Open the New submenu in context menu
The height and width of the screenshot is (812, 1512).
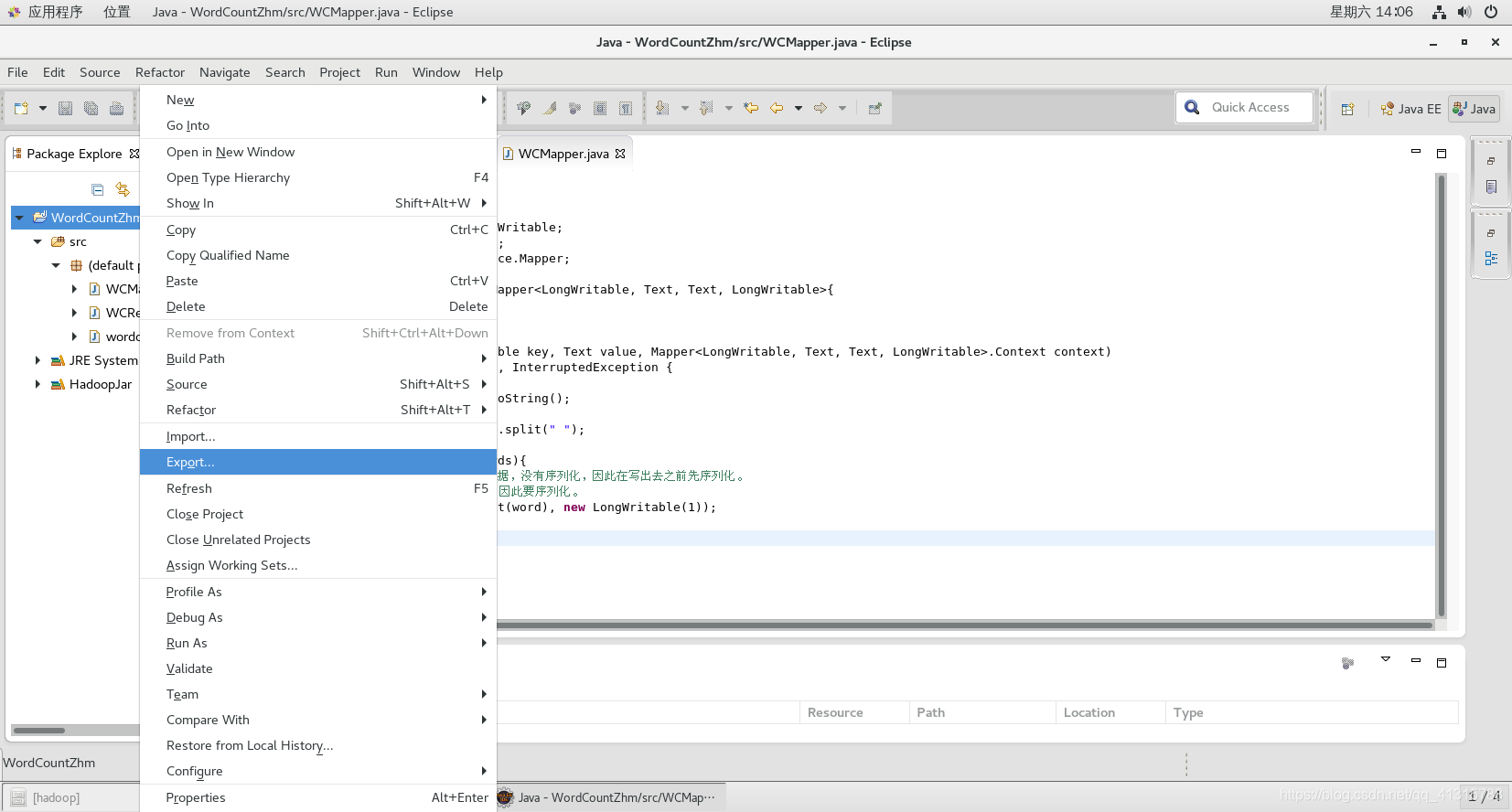pos(317,100)
